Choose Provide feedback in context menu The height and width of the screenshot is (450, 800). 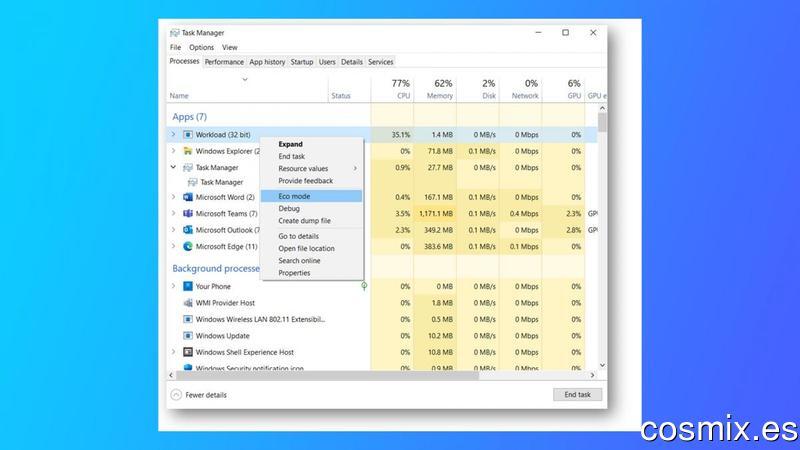(x=312, y=181)
